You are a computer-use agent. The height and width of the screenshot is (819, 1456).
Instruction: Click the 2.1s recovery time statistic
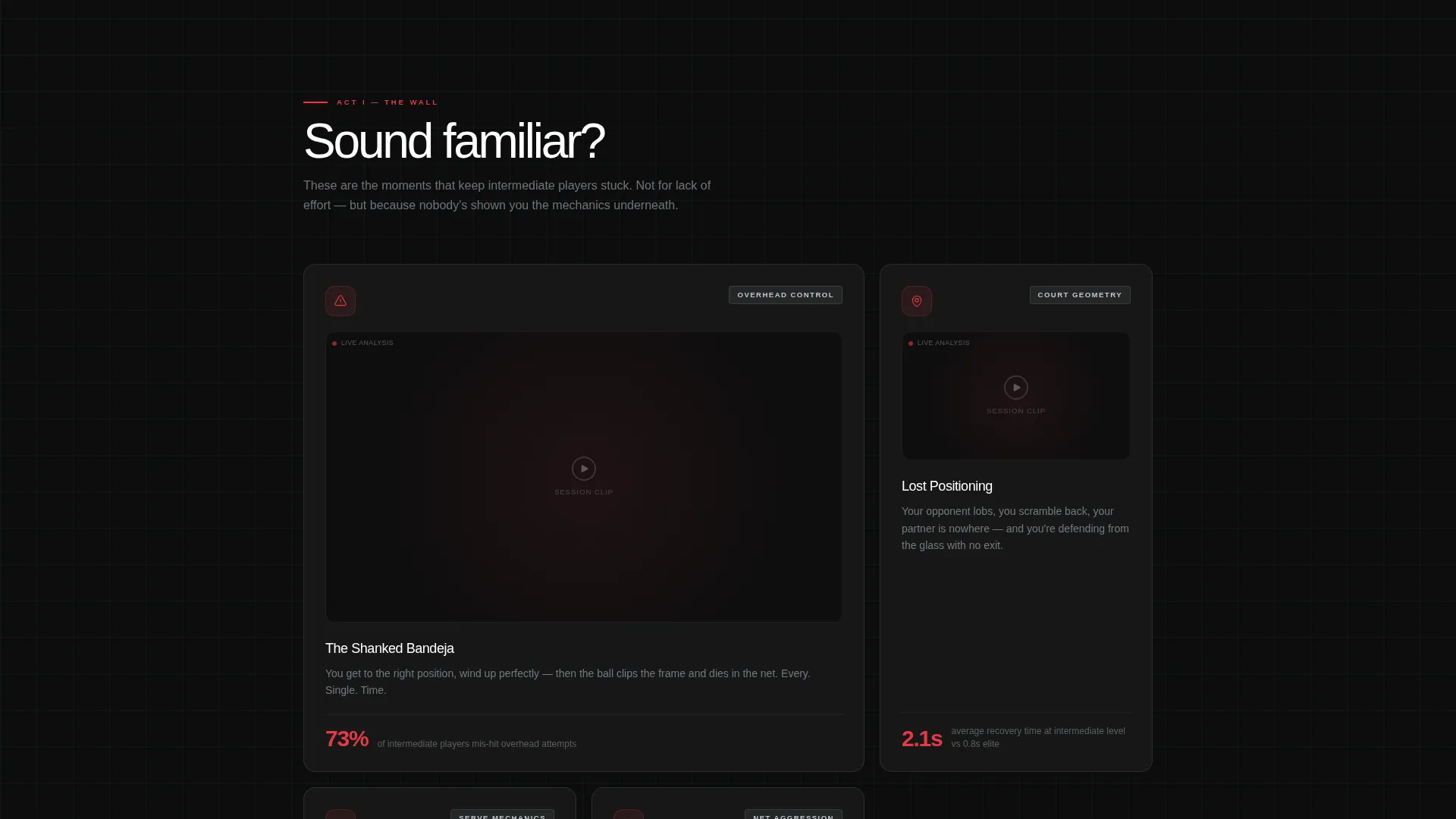921,739
